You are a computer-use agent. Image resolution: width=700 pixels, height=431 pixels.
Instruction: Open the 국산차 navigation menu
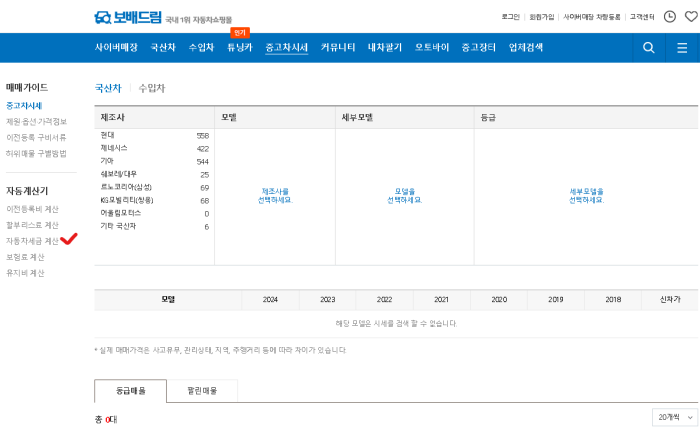pyautogui.click(x=163, y=47)
